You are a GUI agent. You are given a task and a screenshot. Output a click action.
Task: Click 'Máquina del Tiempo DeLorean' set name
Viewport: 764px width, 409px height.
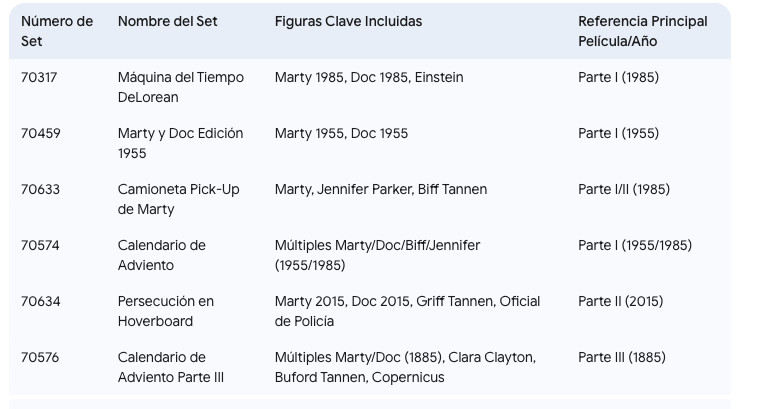tap(180, 87)
